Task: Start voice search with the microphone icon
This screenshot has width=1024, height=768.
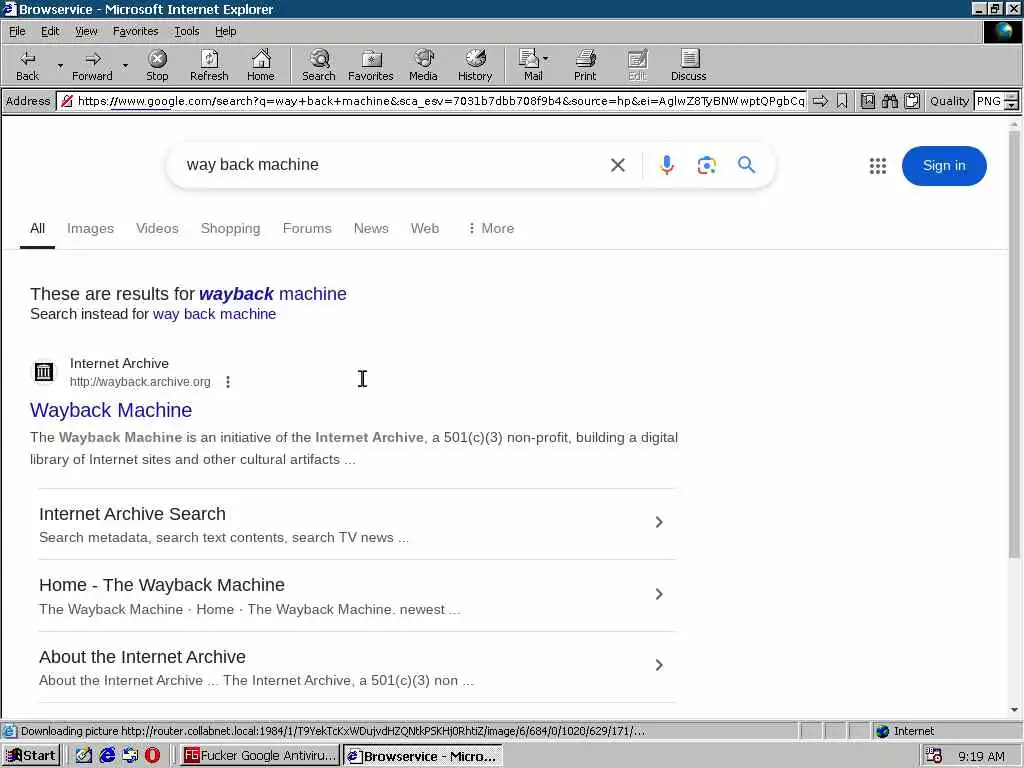Action: [666, 165]
